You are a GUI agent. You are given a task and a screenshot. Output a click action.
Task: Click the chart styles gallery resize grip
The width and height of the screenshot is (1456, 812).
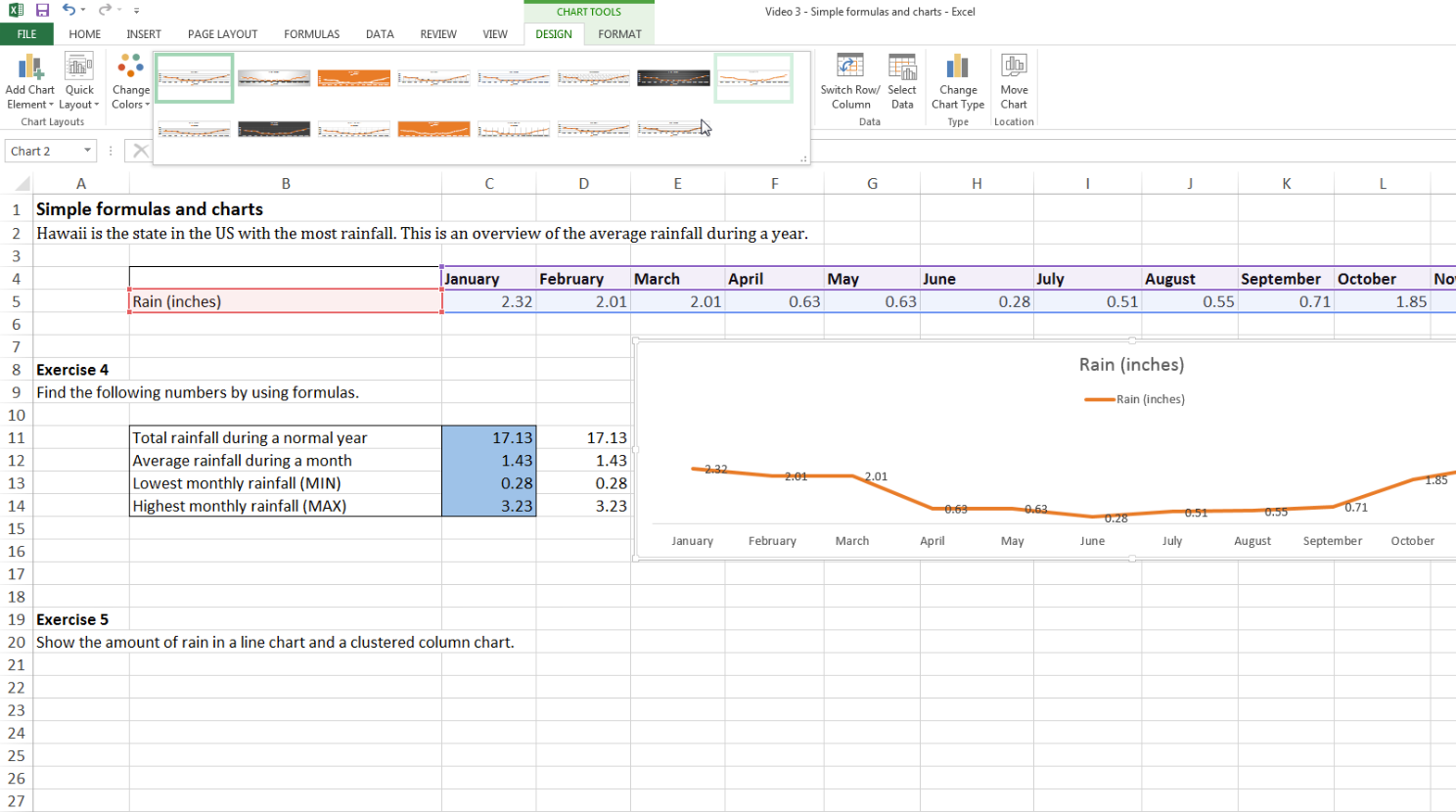804,158
